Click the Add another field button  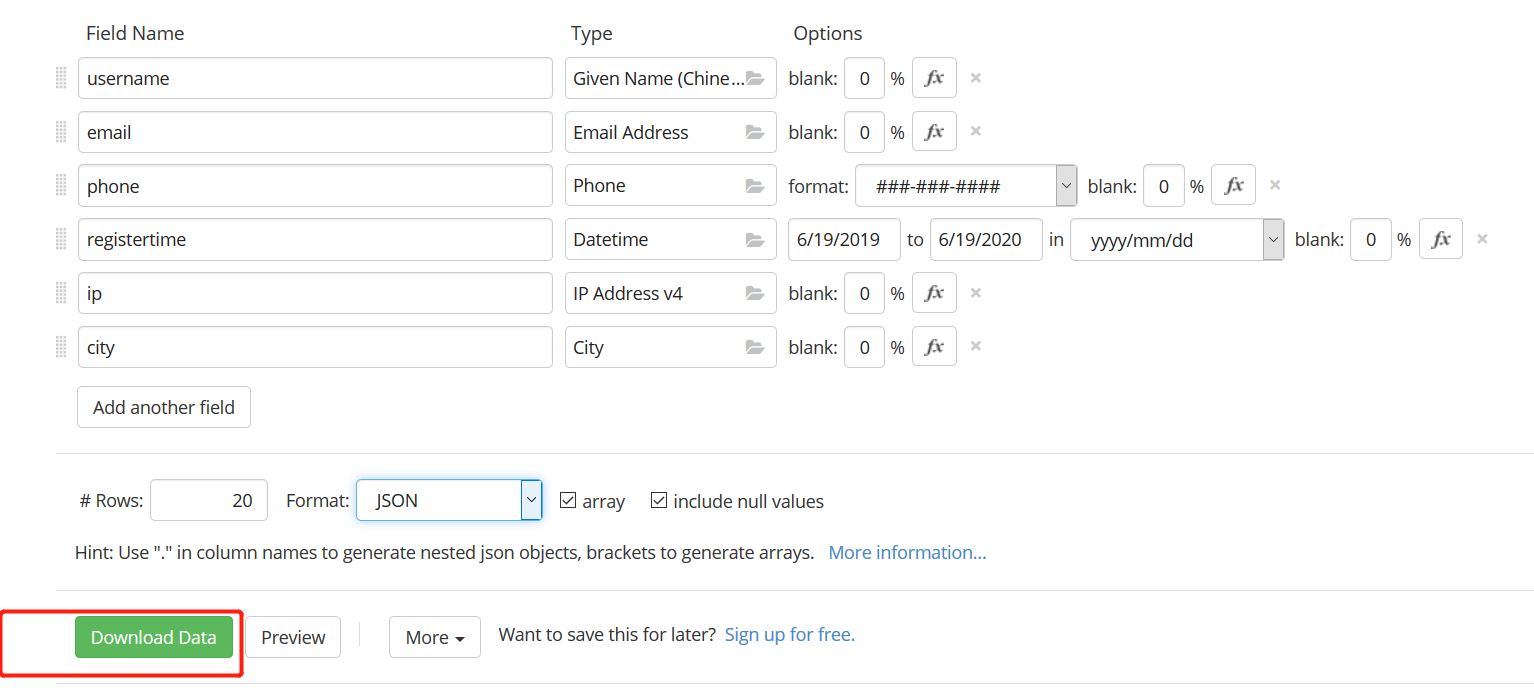point(164,407)
